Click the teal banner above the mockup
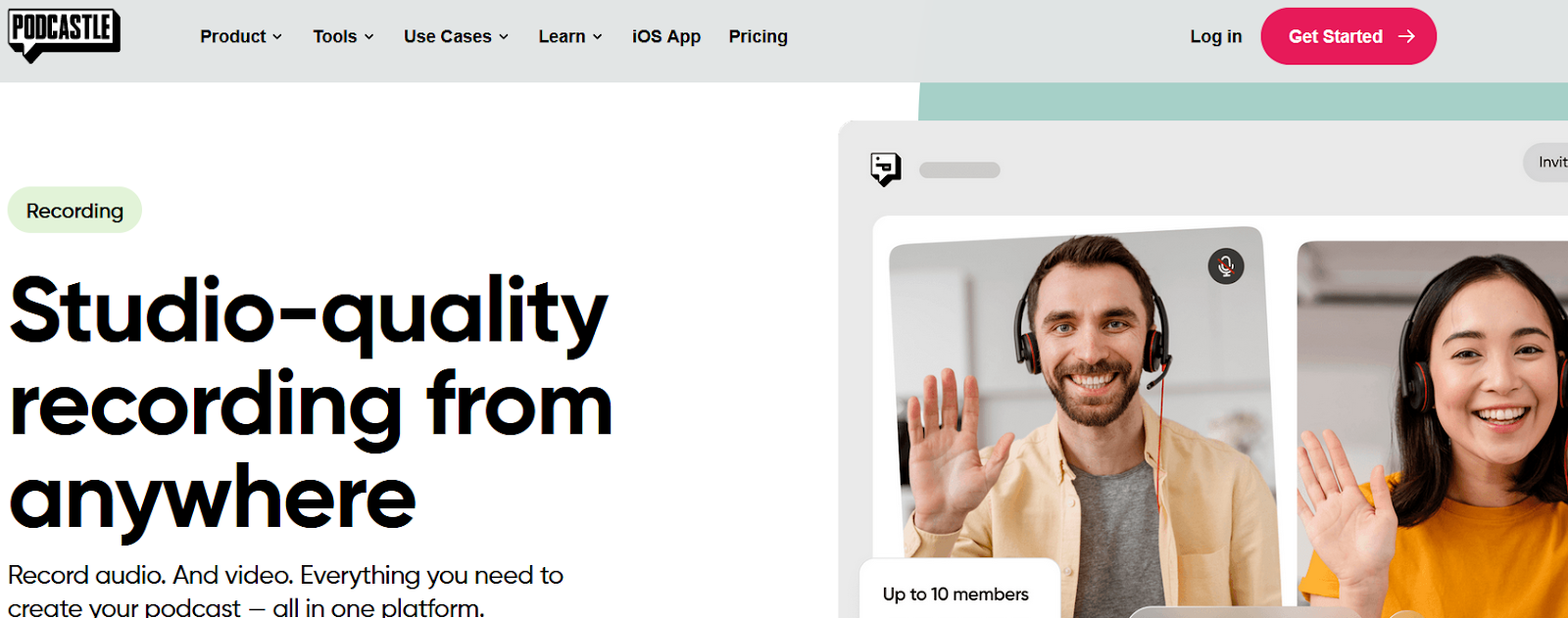Screen dimensions: 1568x618 [x=1243, y=102]
